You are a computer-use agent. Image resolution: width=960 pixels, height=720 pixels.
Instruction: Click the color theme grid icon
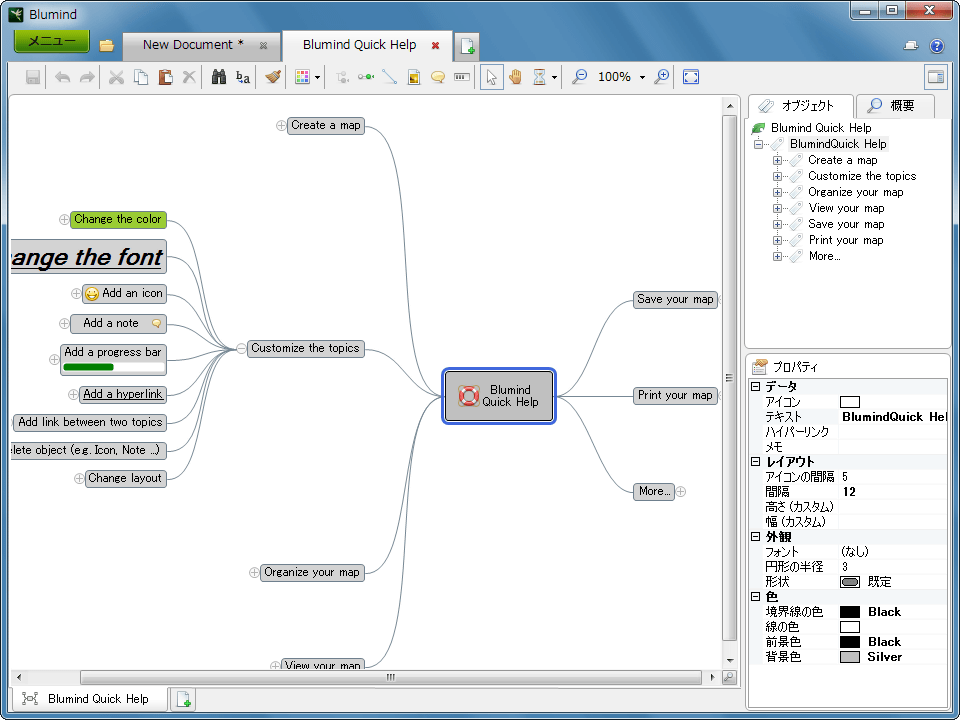[x=302, y=77]
